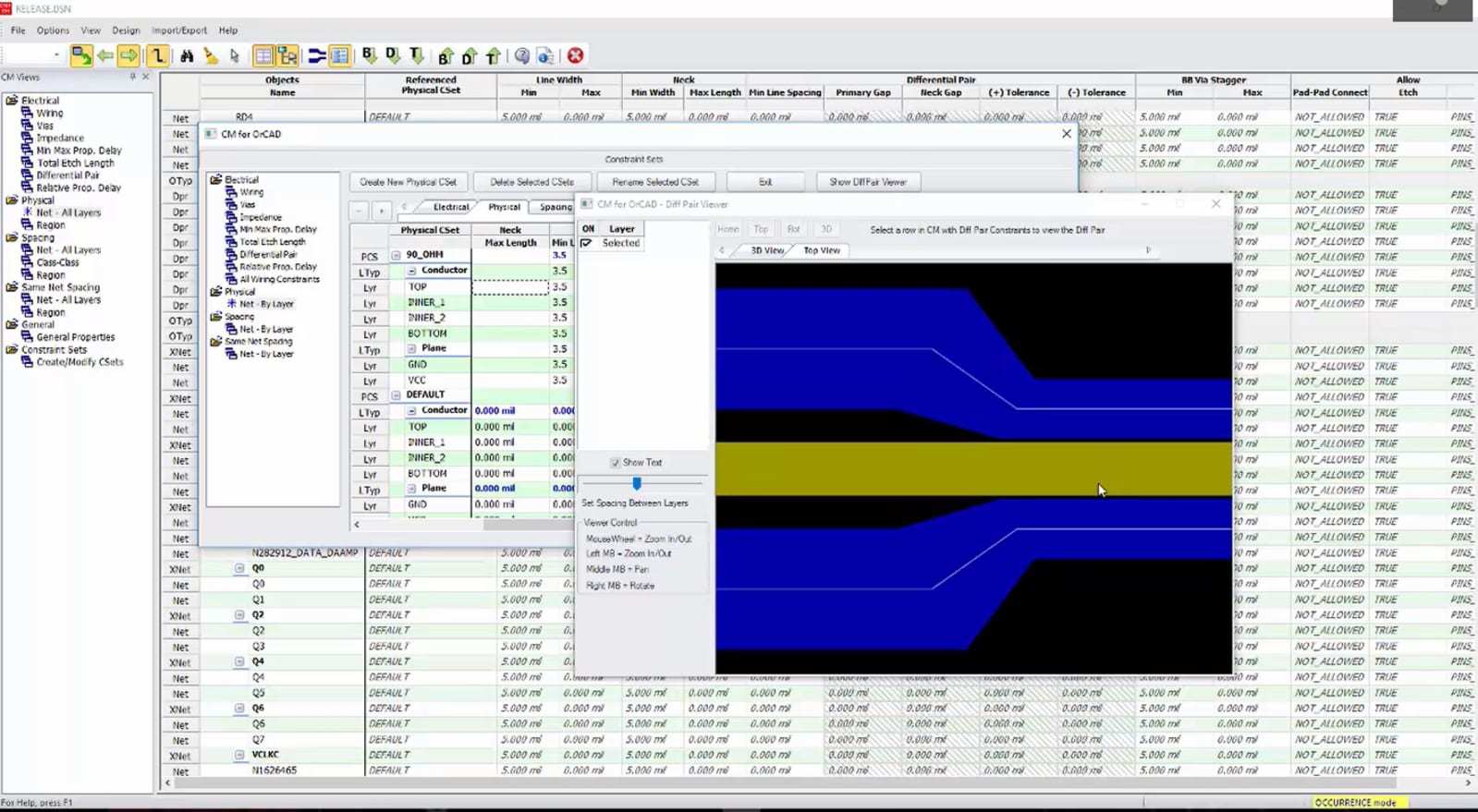The height and width of the screenshot is (812, 1478).
Task: Select the pointer arrow tool icon
Action: pos(235,56)
